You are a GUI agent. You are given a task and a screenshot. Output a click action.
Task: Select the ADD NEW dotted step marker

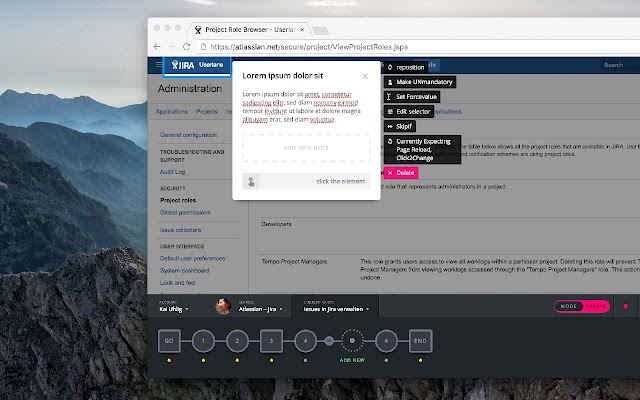coord(352,340)
